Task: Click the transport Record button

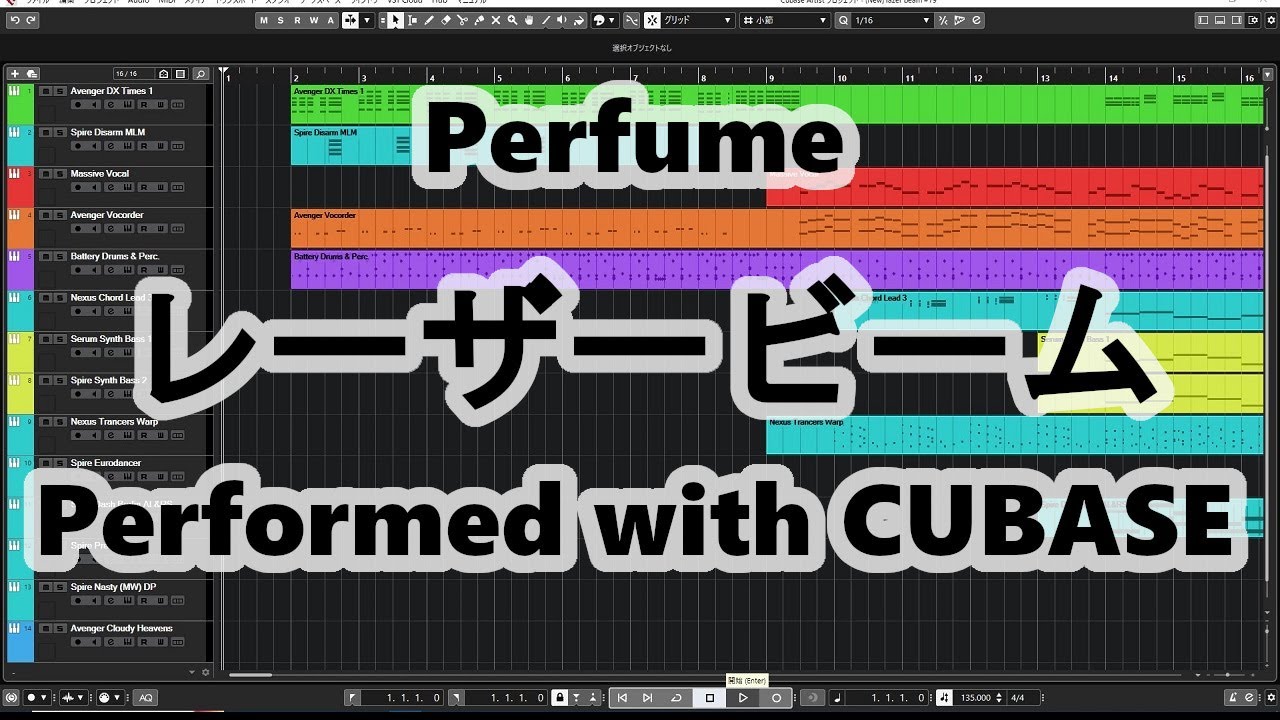Action: [776, 698]
